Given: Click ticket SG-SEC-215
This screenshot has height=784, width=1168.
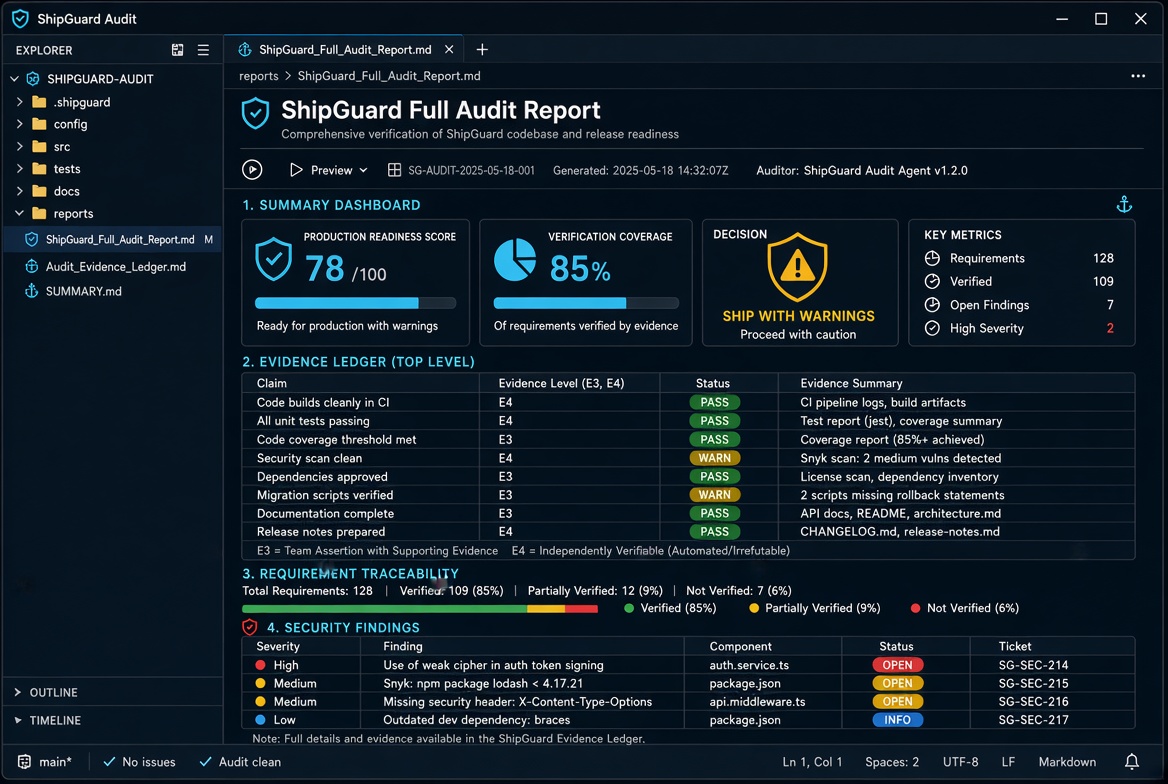Looking at the screenshot, I should [1033, 683].
